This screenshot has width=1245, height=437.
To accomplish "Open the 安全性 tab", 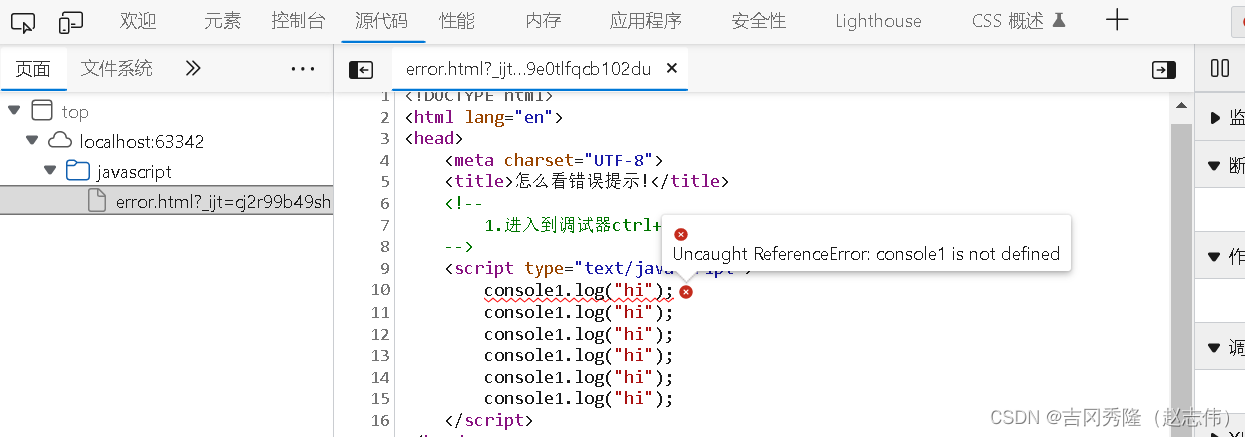I will 759,21.
